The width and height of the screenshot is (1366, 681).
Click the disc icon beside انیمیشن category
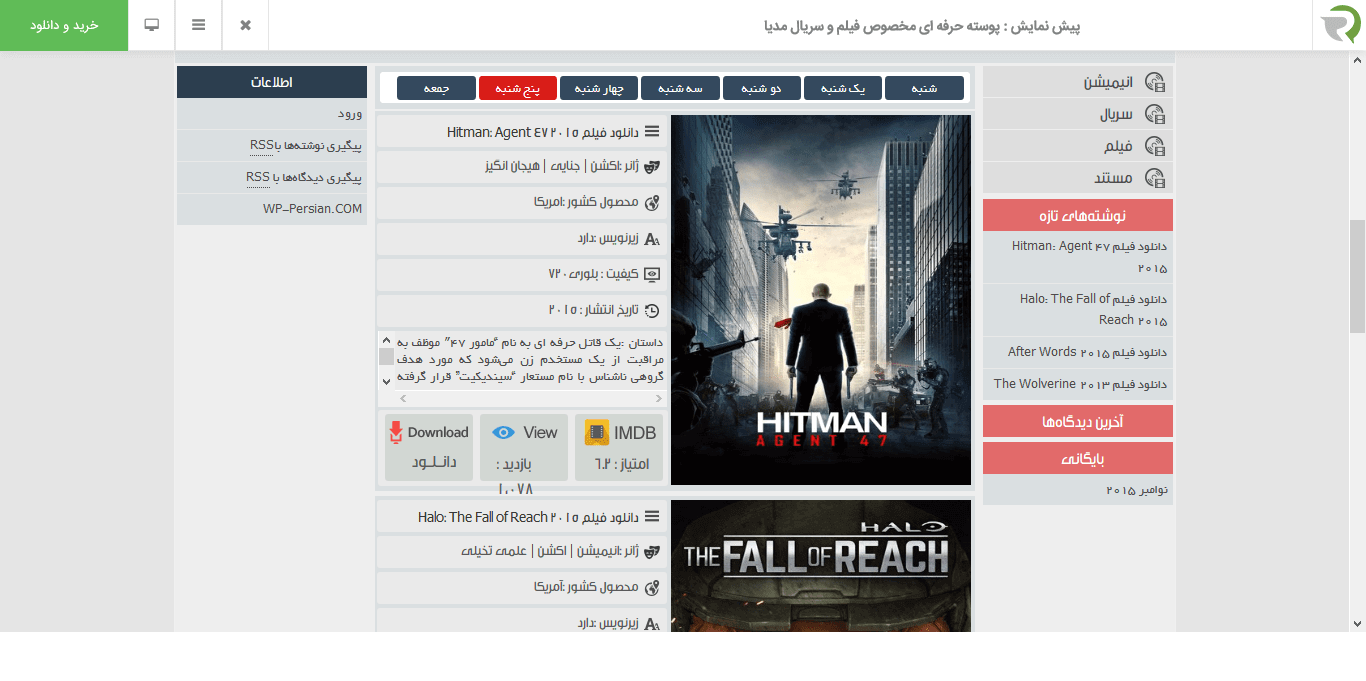pos(1155,83)
